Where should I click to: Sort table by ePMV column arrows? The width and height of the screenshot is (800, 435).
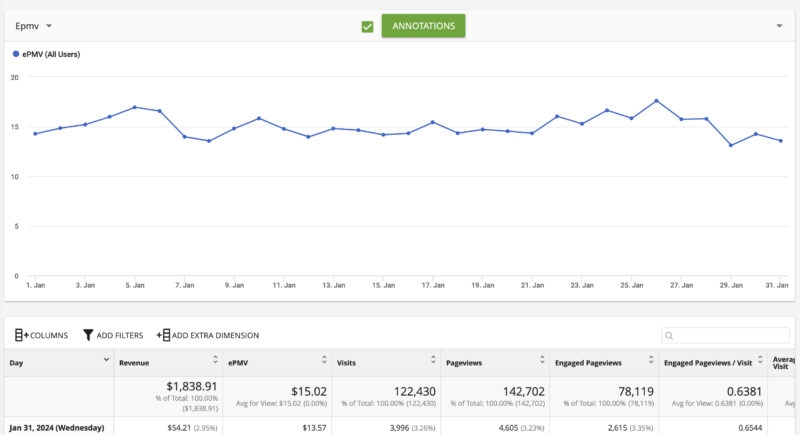tap(324, 360)
